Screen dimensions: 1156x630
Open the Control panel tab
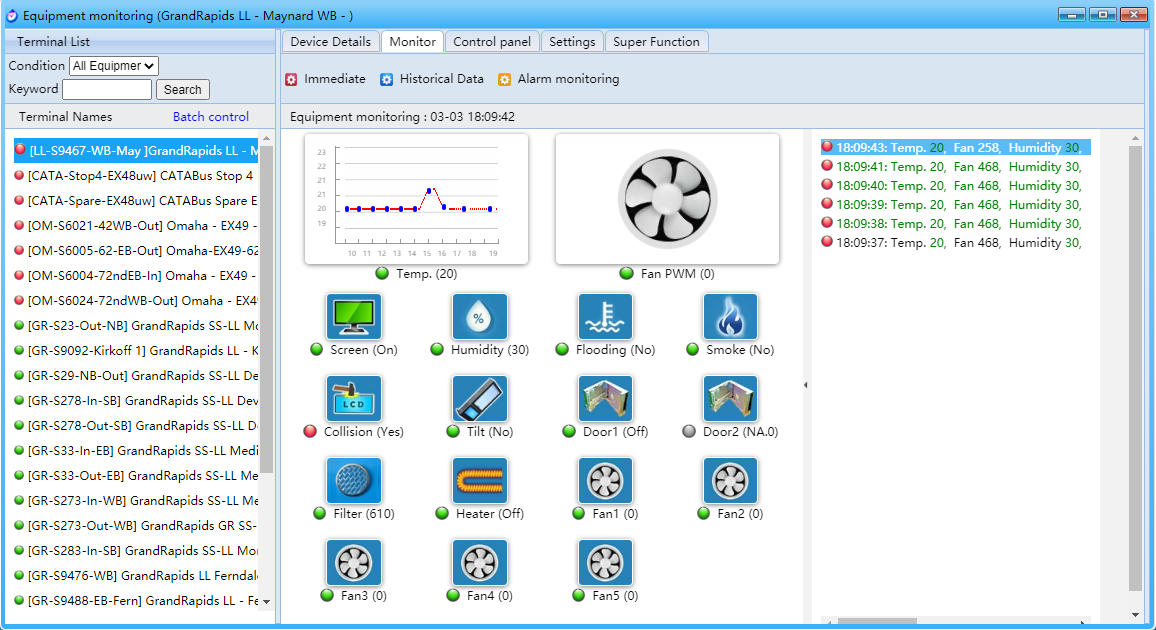[x=492, y=42]
